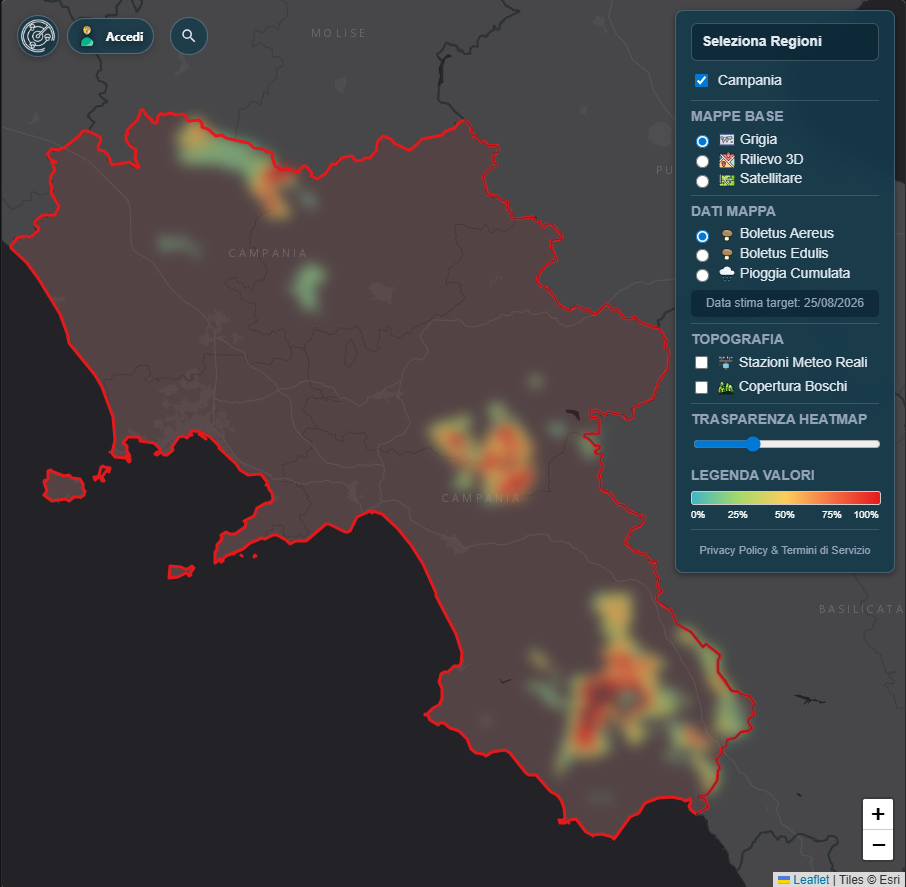Click the Rilievo 3D terrain icon

pyautogui.click(x=726, y=160)
